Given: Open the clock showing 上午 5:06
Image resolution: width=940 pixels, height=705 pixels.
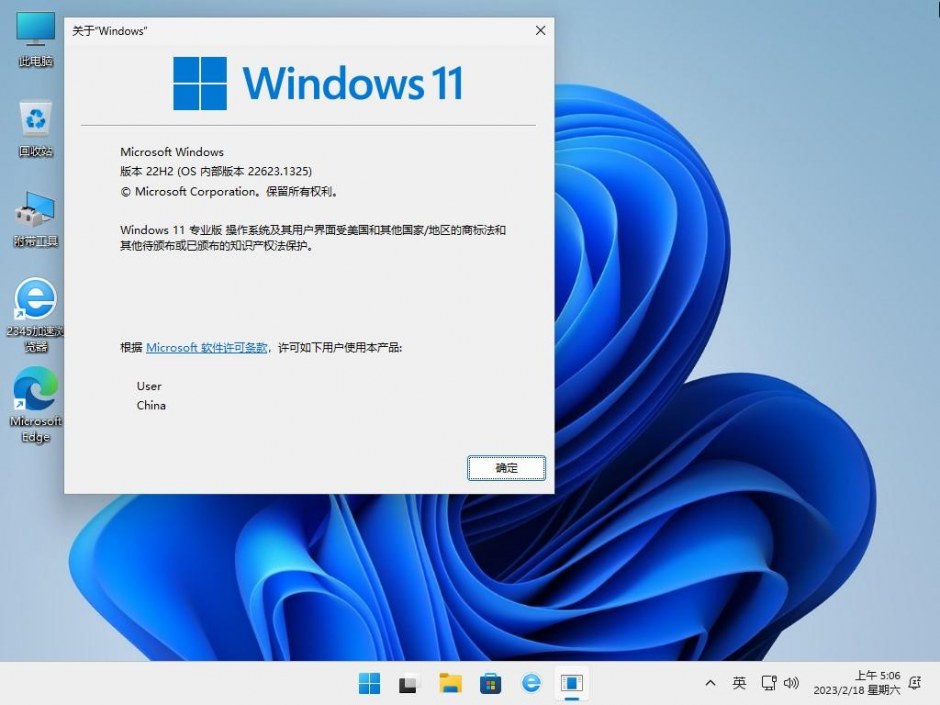Looking at the screenshot, I should 857,683.
